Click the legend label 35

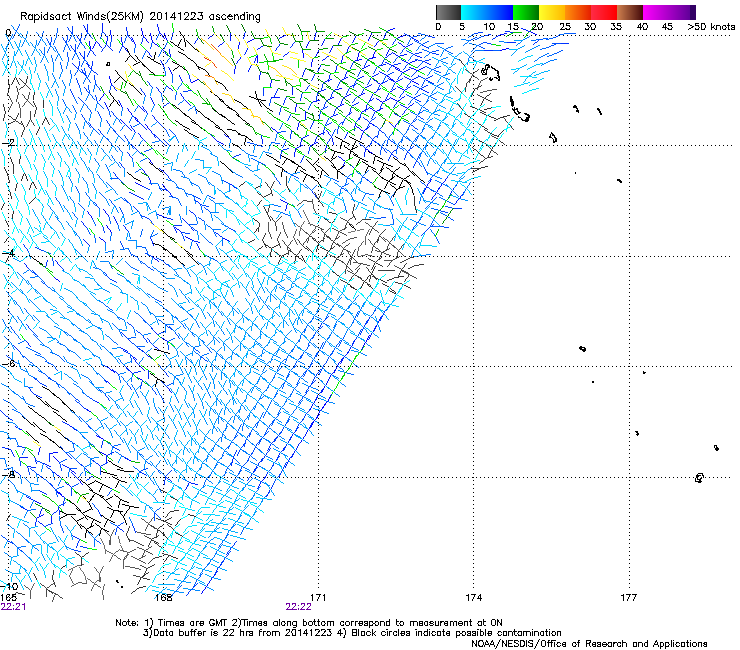(x=616, y=27)
